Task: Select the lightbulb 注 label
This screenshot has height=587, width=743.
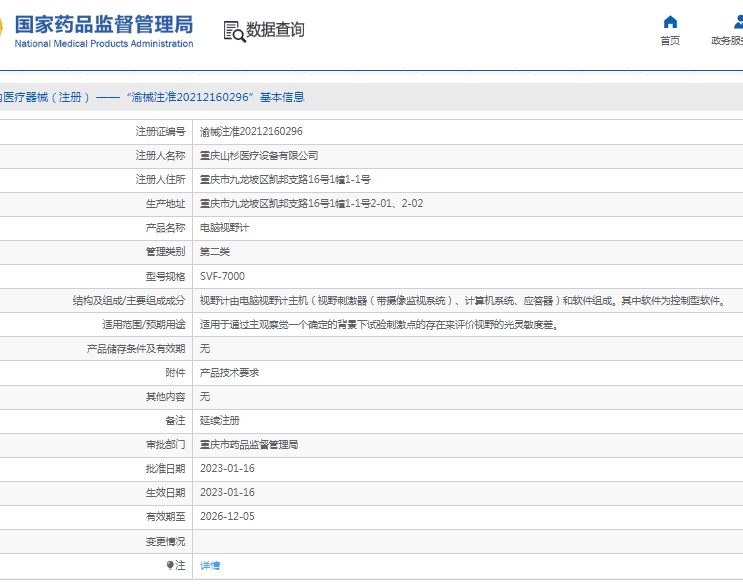Action: pyautogui.click(x=176, y=565)
